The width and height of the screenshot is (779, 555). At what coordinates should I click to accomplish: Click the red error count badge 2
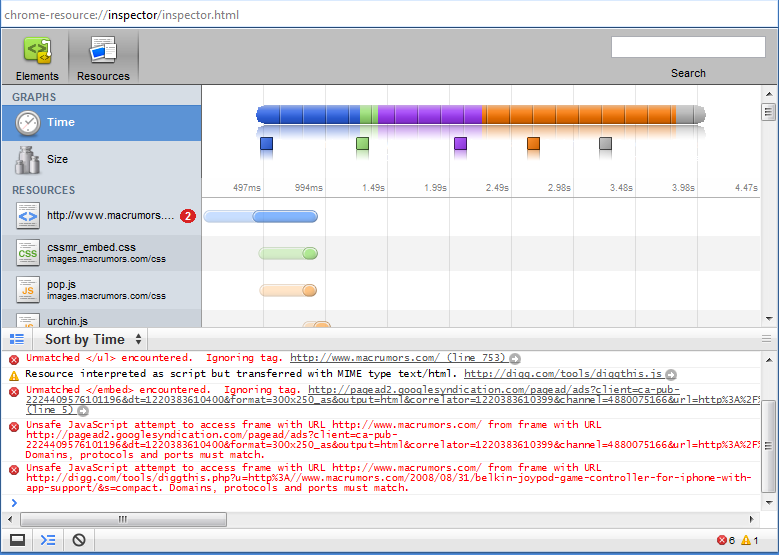pyautogui.click(x=188, y=216)
